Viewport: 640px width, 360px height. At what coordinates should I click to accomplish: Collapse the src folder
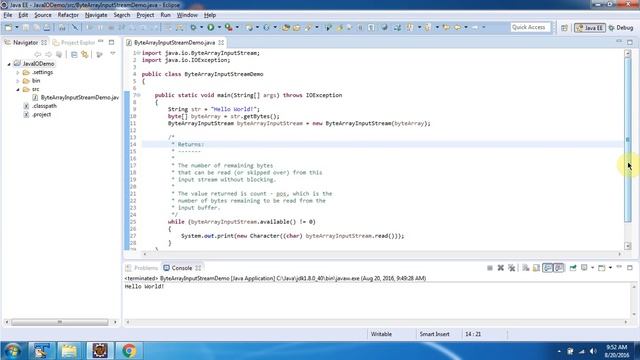pyautogui.click(x=18, y=89)
